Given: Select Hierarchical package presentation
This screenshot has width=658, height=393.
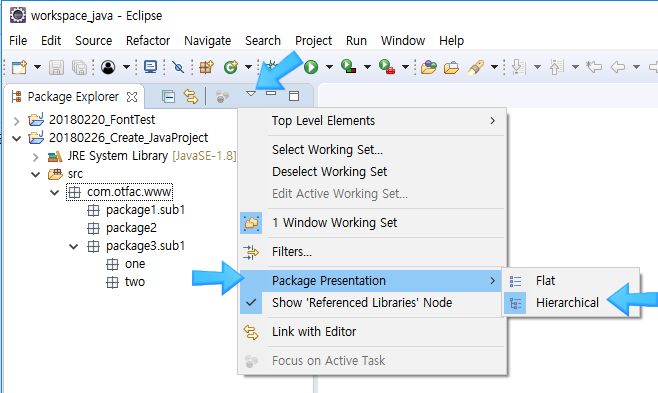Looking at the screenshot, I should (571, 302).
